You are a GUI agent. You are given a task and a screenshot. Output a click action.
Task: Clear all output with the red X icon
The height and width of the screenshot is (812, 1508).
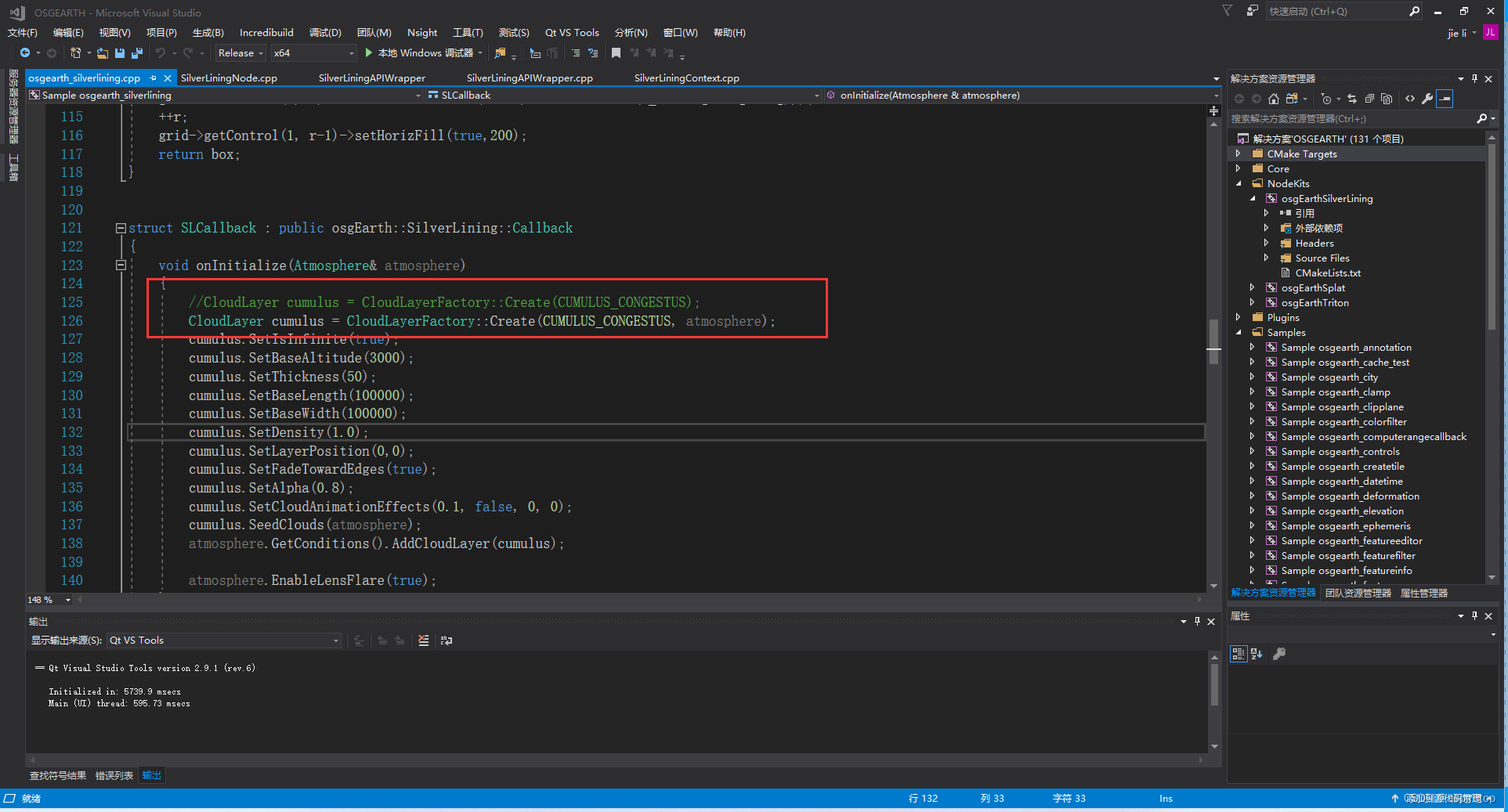coord(423,641)
